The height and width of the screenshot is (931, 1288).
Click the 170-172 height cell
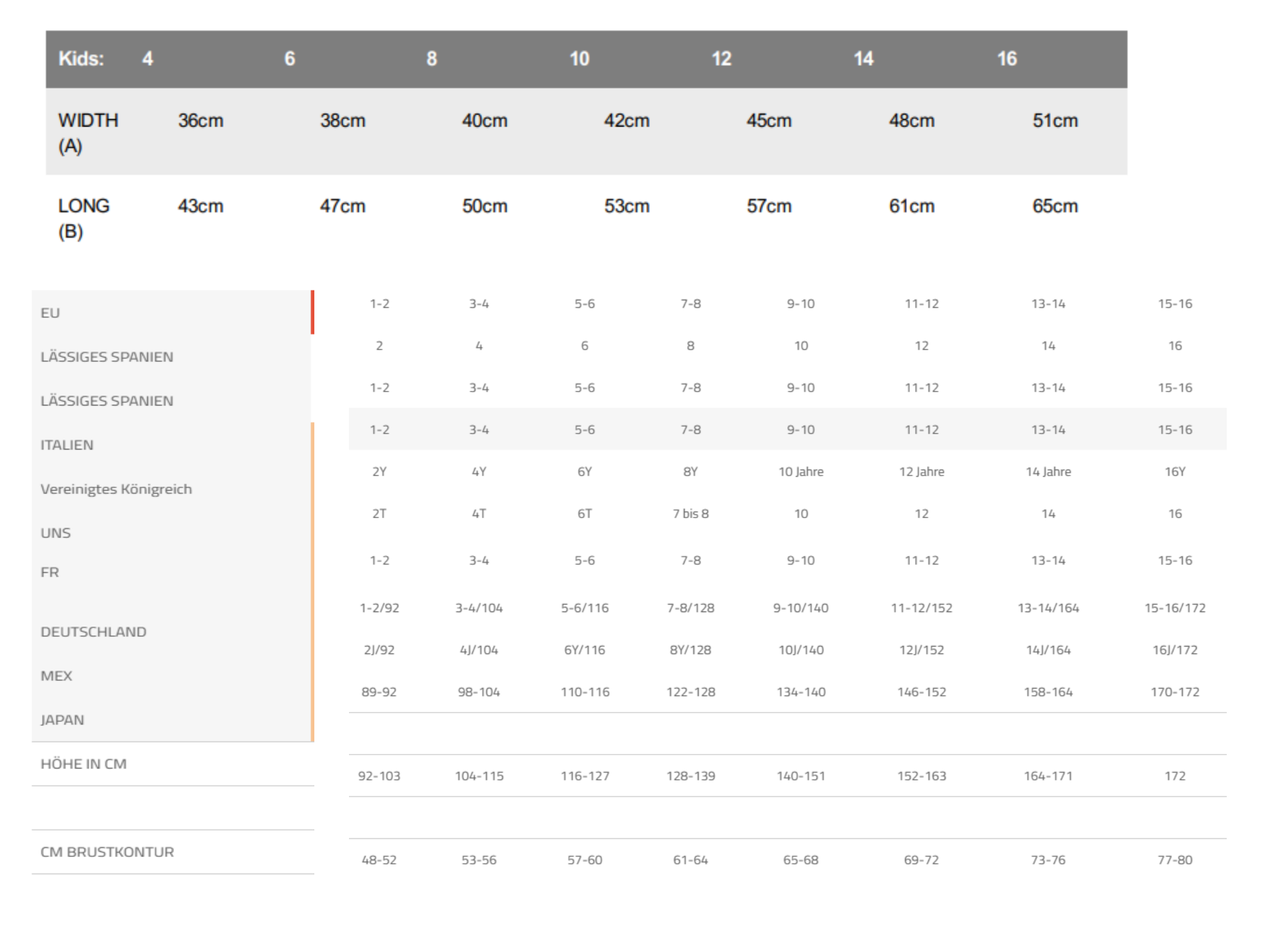click(1175, 692)
